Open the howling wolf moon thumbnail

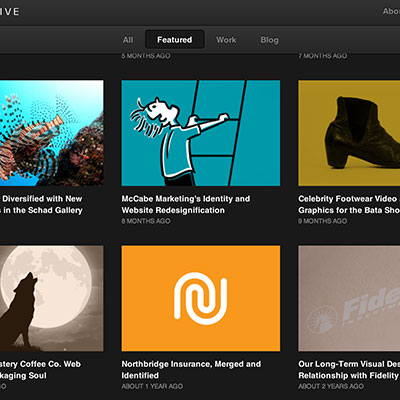[52, 298]
